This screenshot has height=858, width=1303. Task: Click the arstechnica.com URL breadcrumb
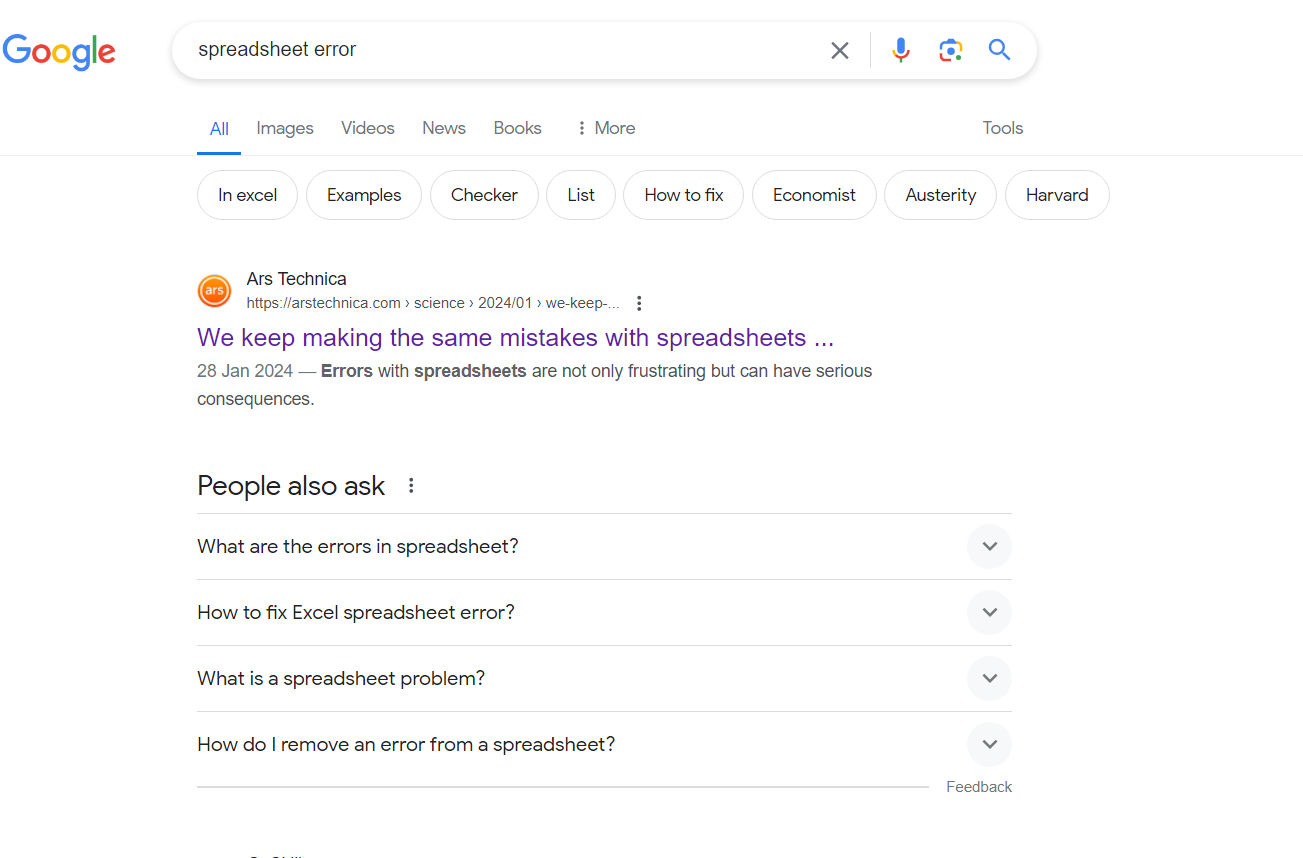click(434, 303)
